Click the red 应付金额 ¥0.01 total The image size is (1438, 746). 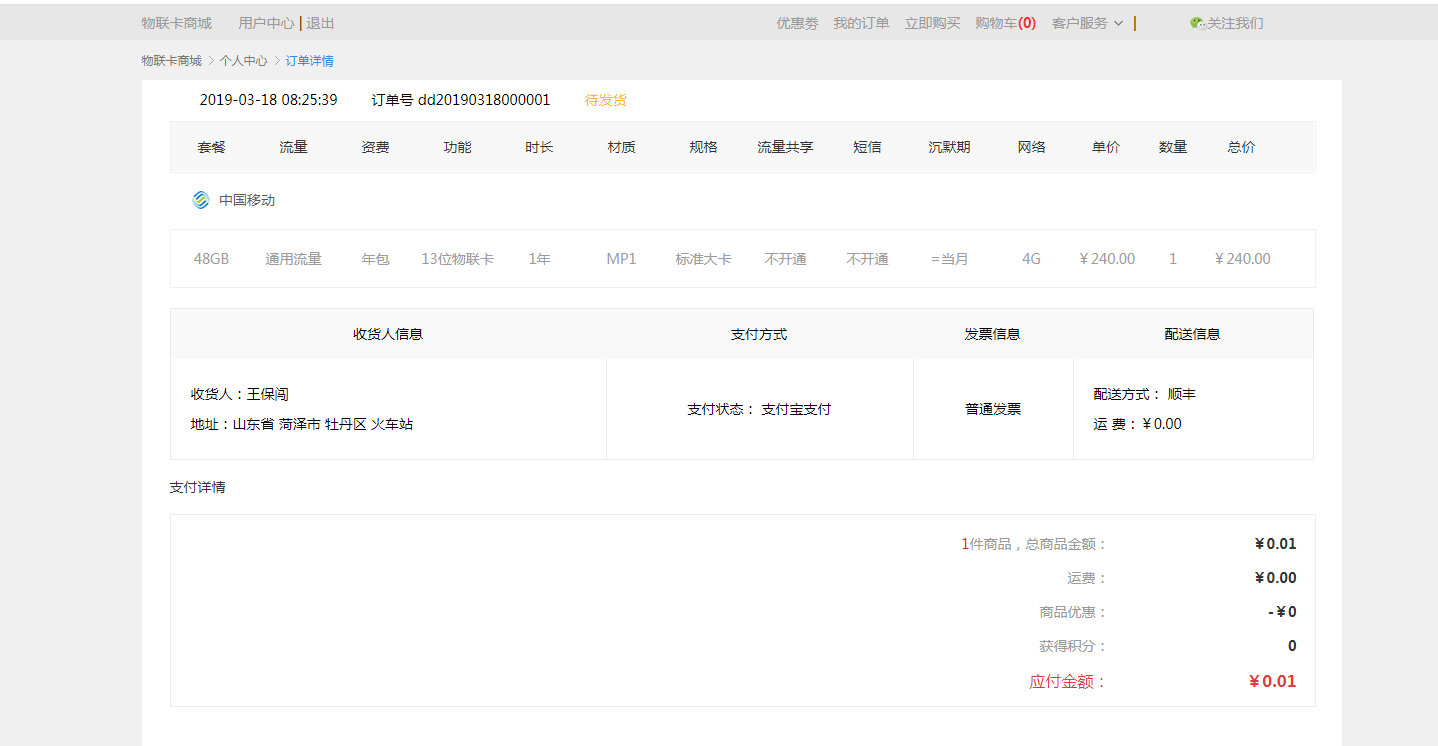pos(1271,682)
